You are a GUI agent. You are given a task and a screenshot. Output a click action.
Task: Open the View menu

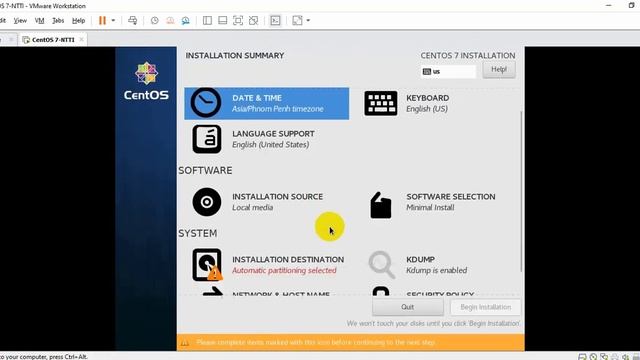pyautogui.click(x=20, y=20)
